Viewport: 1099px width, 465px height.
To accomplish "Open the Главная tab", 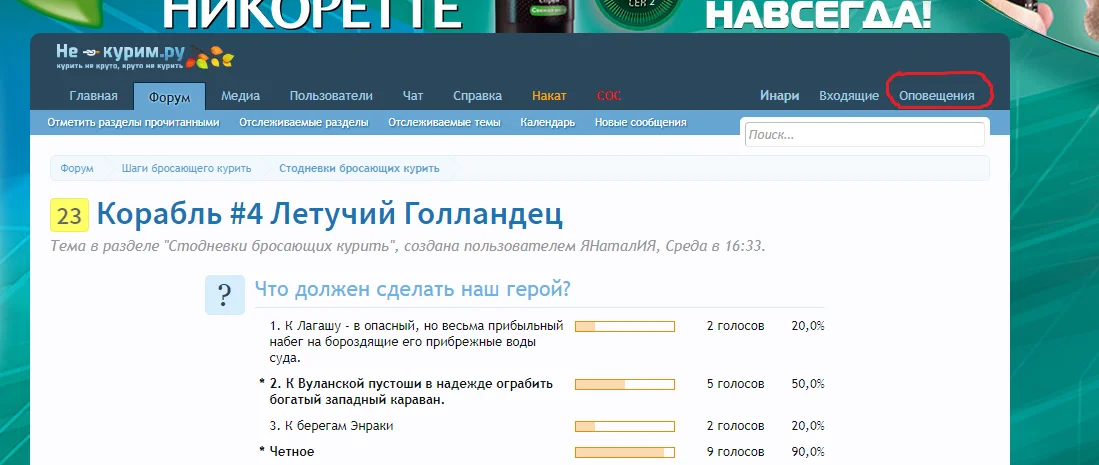I will click(x=93, y=96).
